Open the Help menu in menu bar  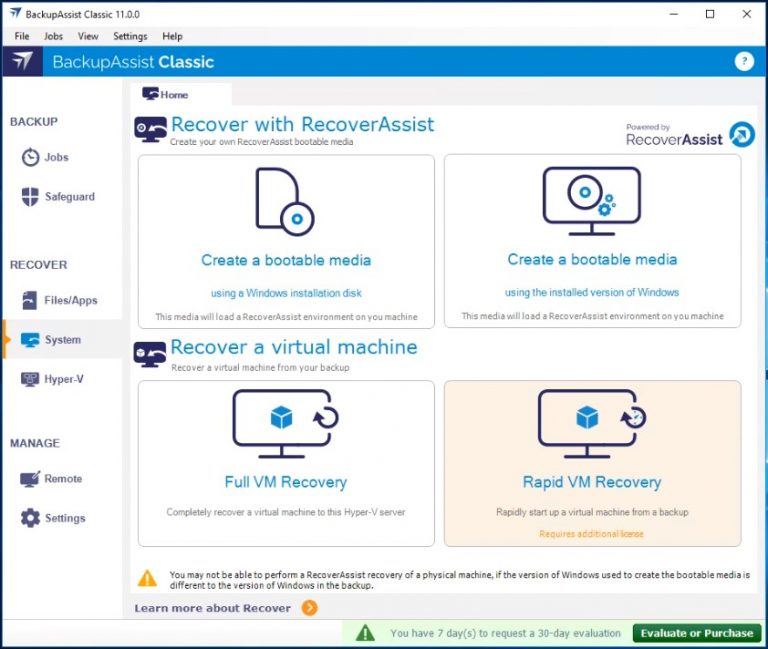[172, 36]
